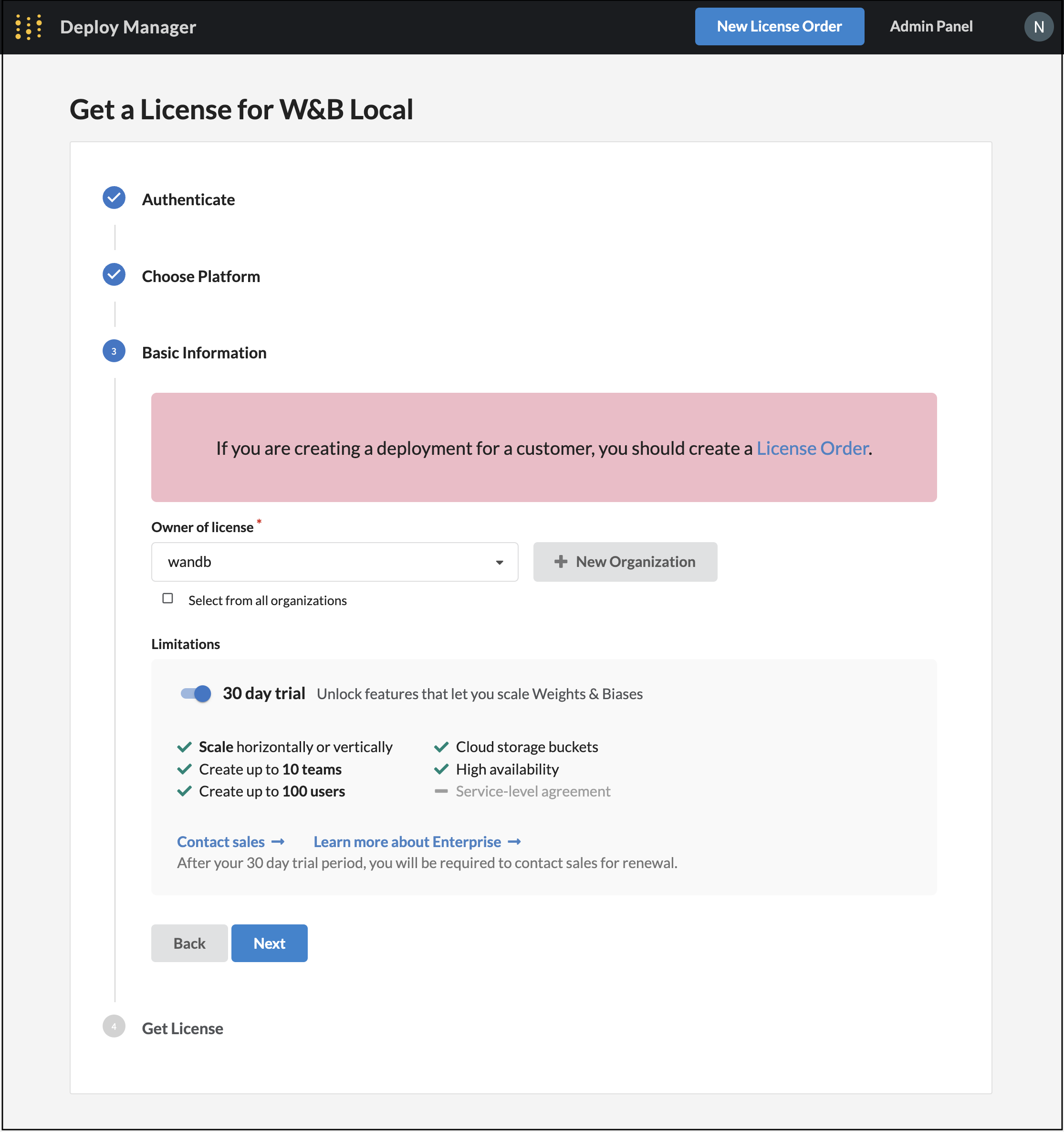The width and height of the screenshot is (1064, 1132).
Task: Click the dropdown caret beside wandb
Action: 499,563
